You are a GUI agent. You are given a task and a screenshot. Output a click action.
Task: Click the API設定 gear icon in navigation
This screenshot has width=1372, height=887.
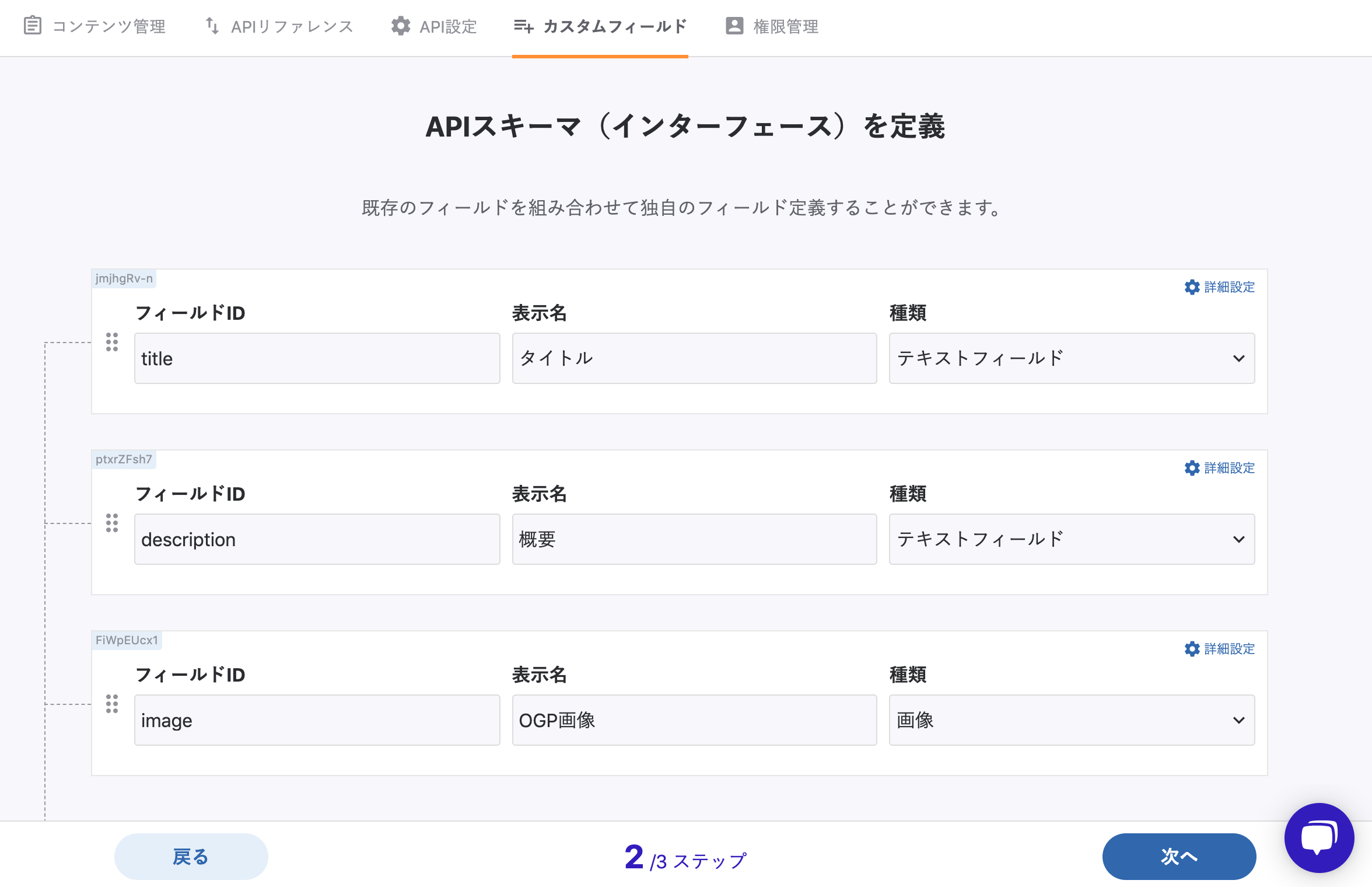tap(401, 26)
